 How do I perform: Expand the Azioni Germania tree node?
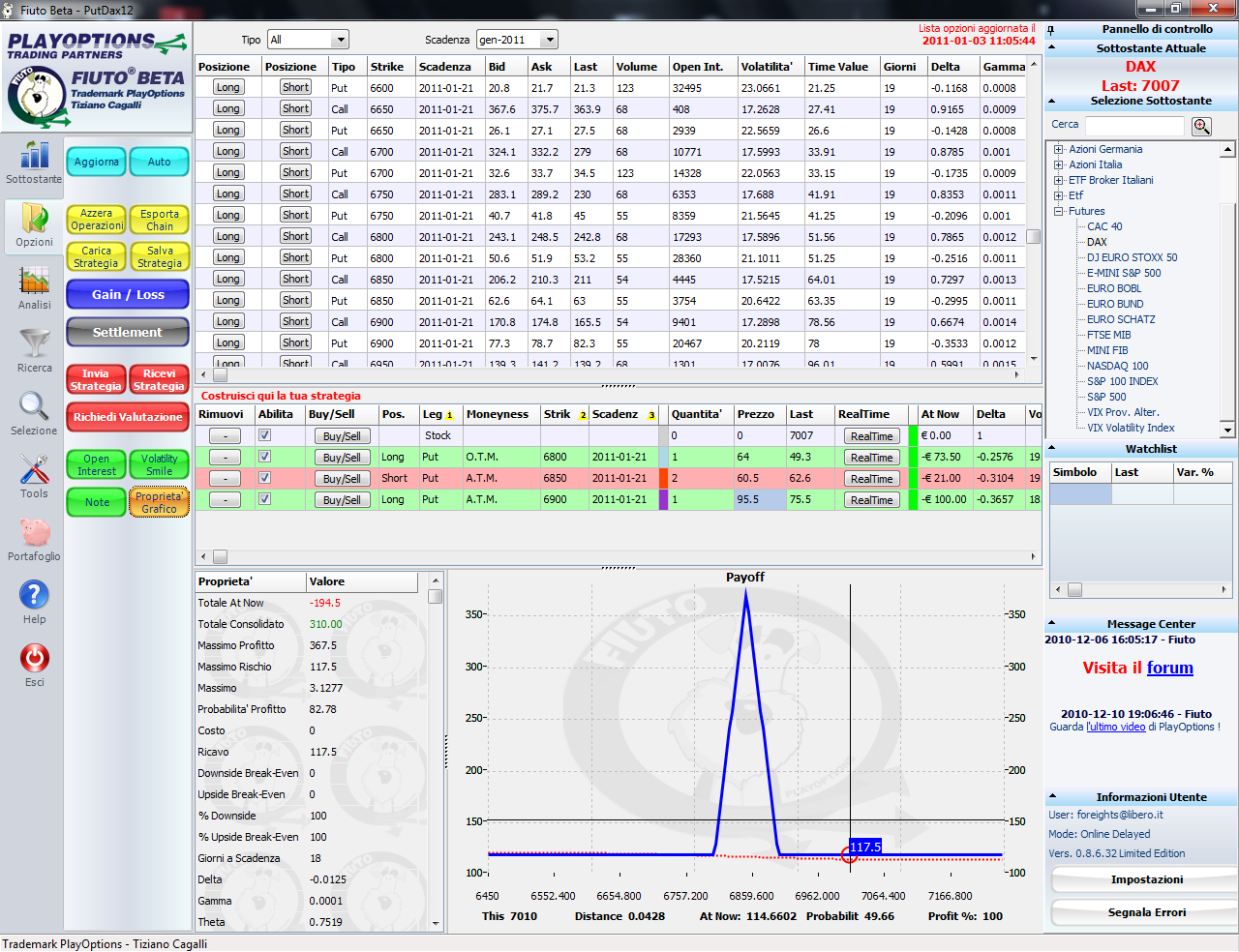[x=1059, y=149]
